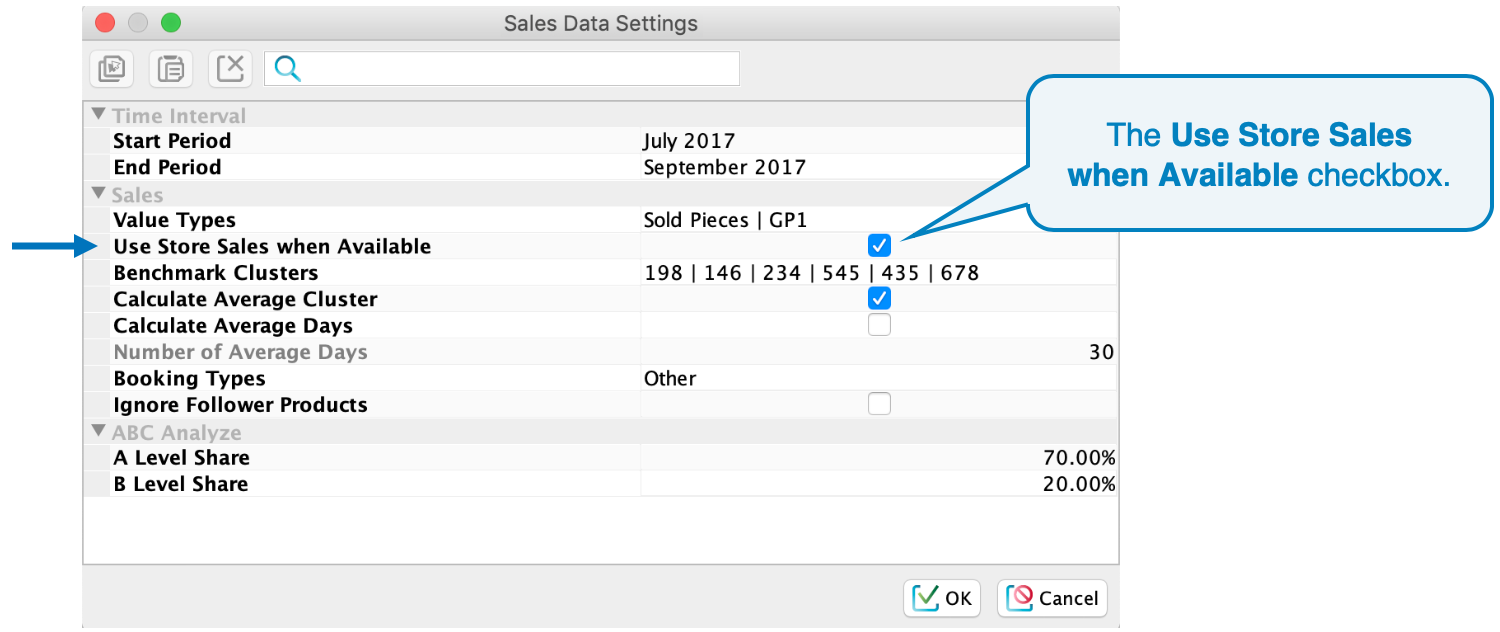Cancel the Sales Data Settings dialog

click(x=1052, y=598)
